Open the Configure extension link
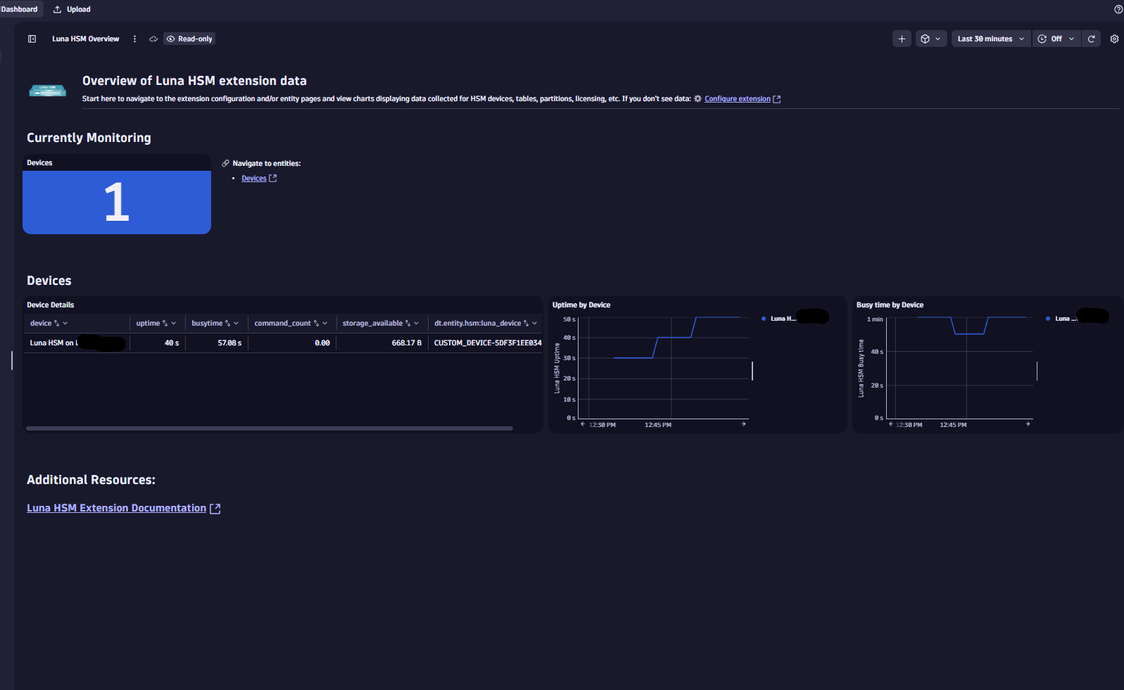 [x=737, y=99]
